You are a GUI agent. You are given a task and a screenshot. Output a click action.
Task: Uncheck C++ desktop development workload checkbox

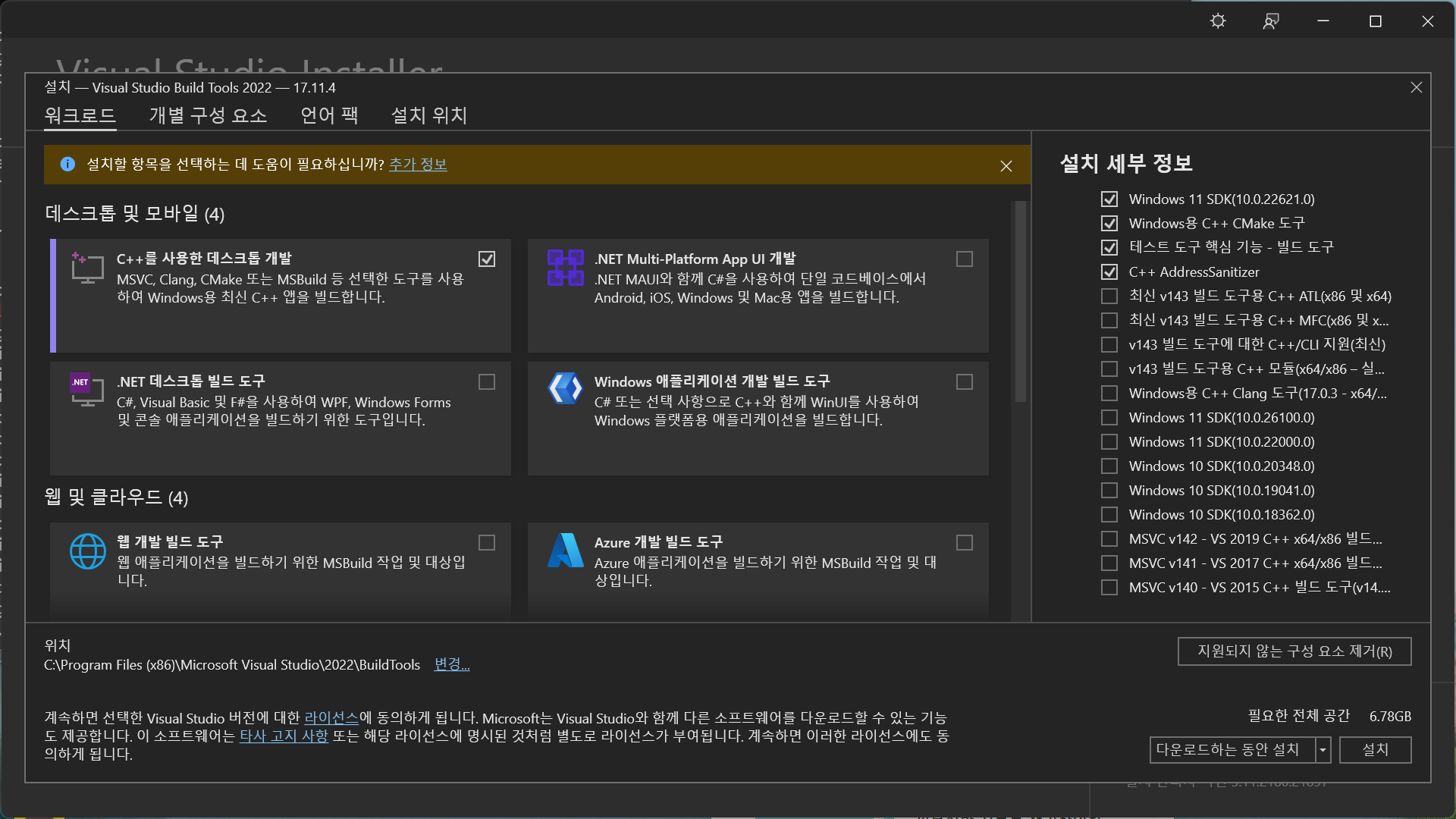point(487,259)
